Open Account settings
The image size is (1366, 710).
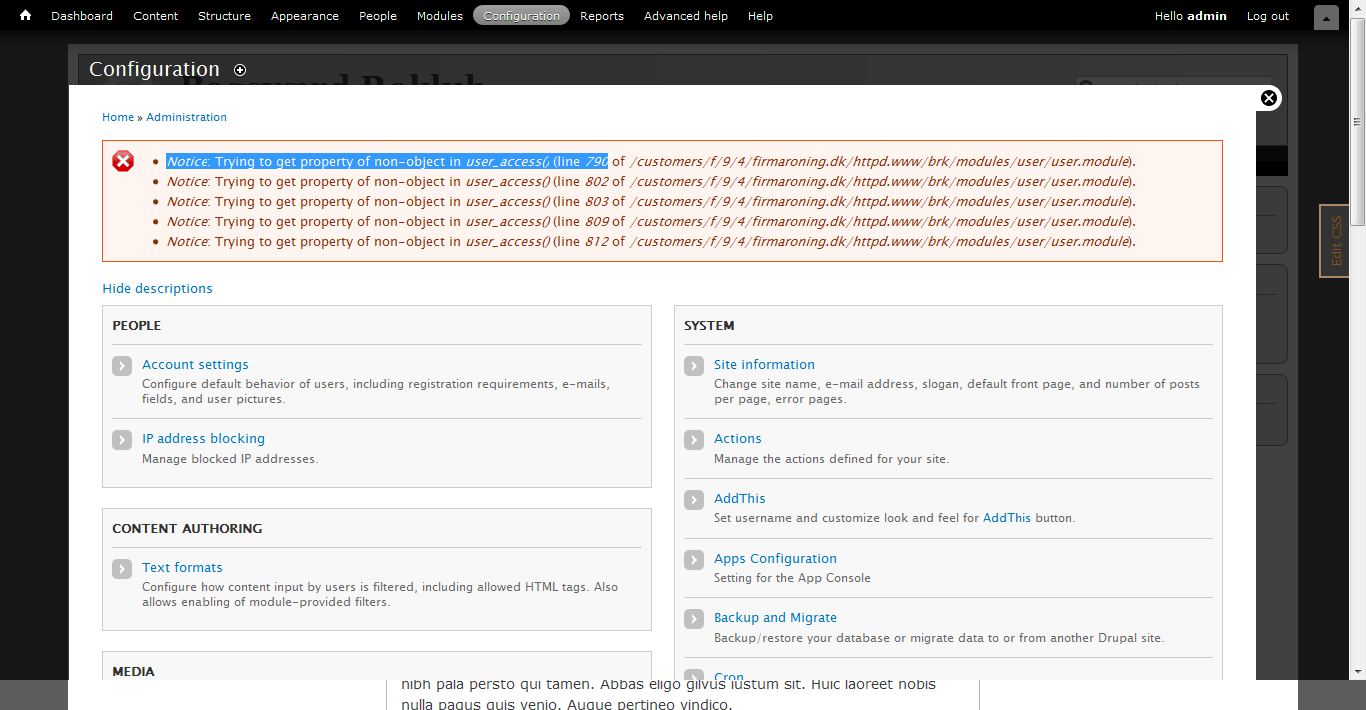tap(195, 365)
